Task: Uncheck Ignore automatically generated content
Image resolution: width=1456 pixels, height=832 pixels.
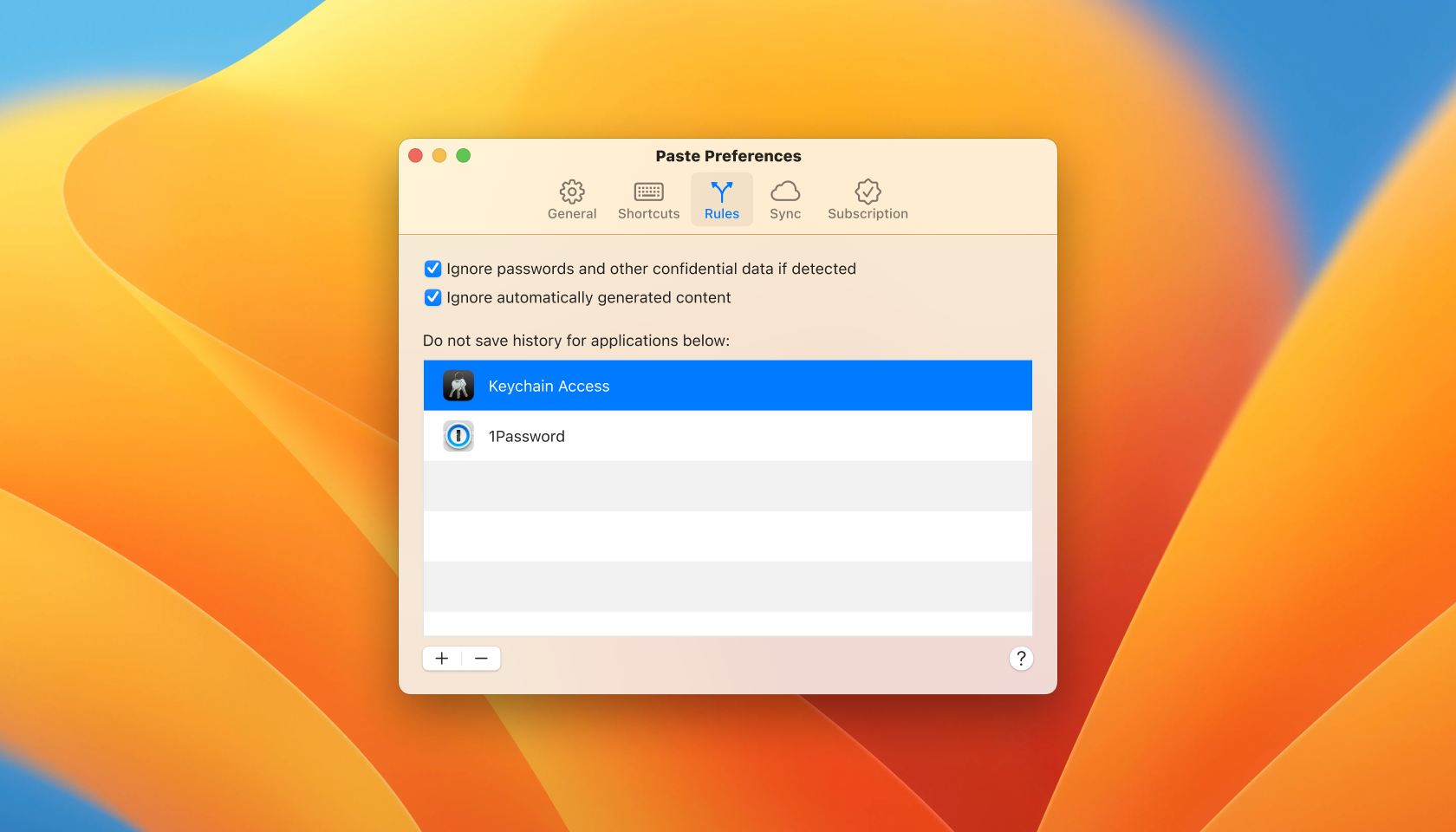Action: coord(433,297)
